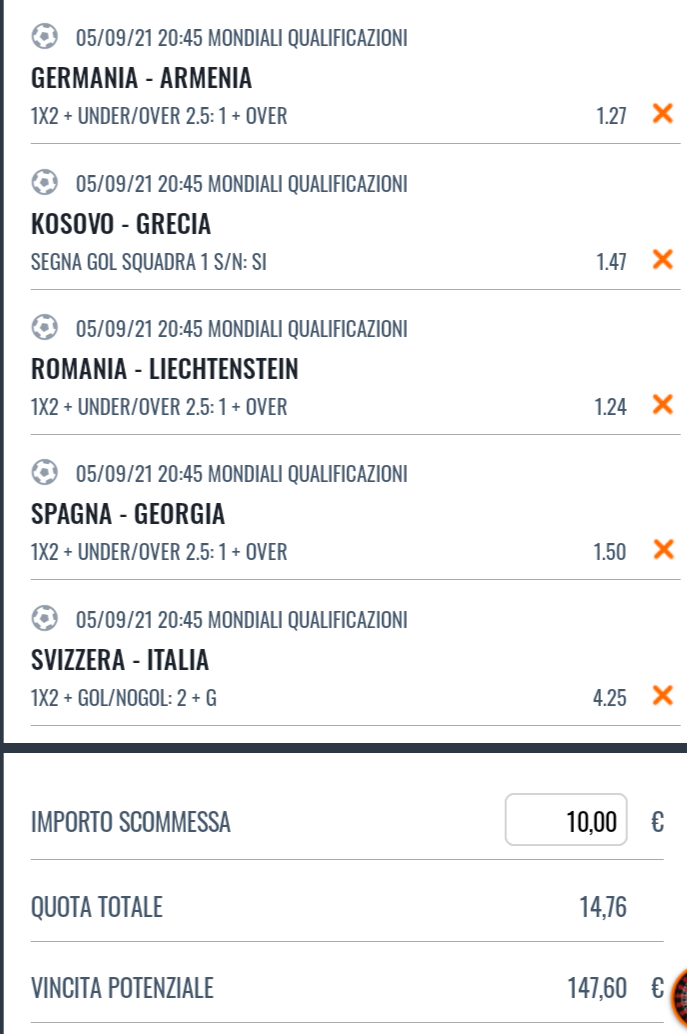Click the soccer ball icon above Svizzera - Italia
Image resolution: width=687 pixels, height=1034 pixels.
click(x=45, y=618)
